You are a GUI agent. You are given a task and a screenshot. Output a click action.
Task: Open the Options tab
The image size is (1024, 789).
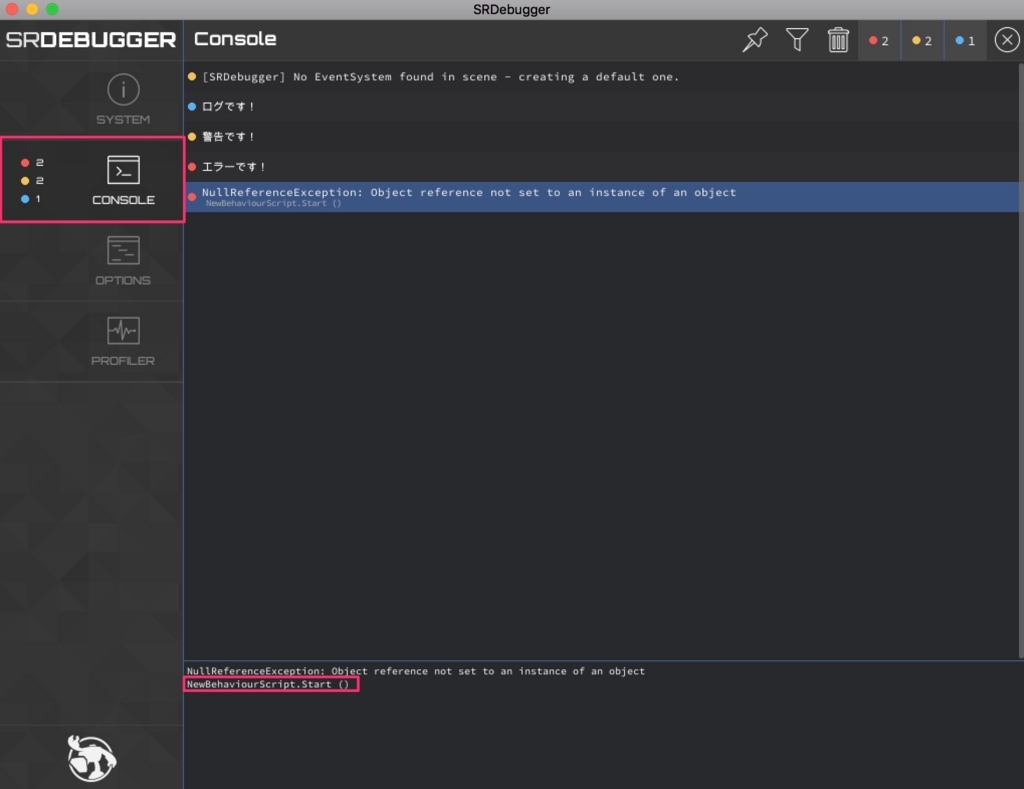coord(91,261)
